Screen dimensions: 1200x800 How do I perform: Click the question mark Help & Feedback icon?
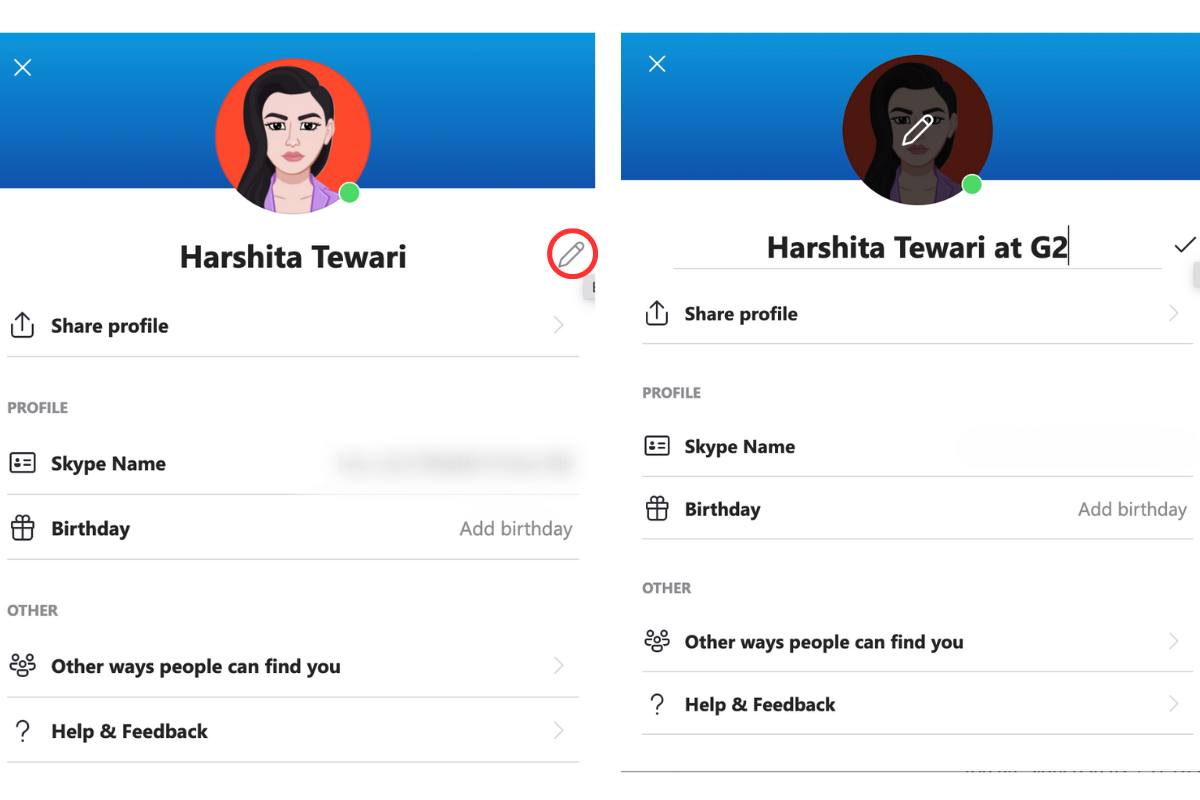[22, 730]
